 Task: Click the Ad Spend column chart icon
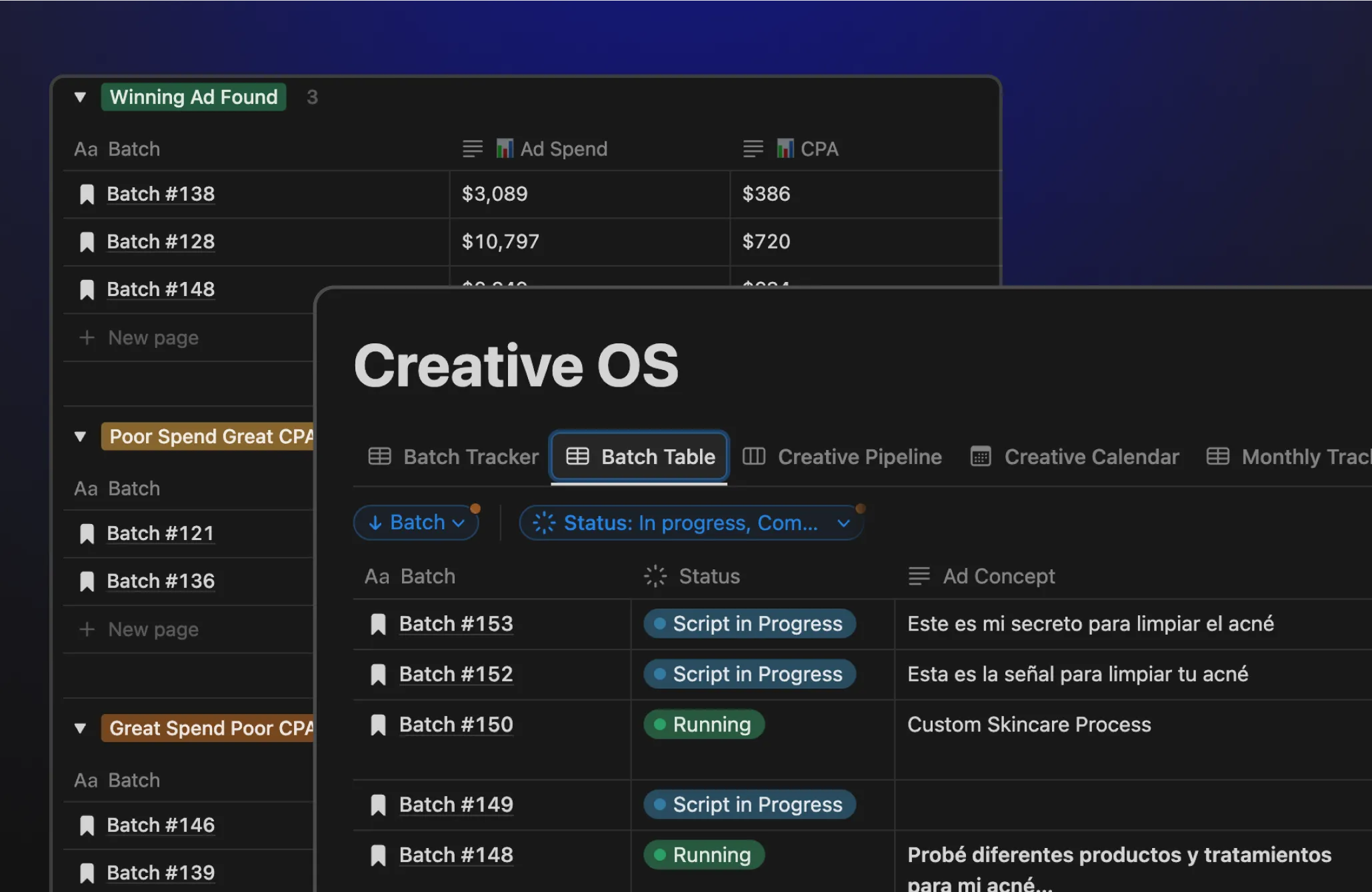click(x=505, y=148)
